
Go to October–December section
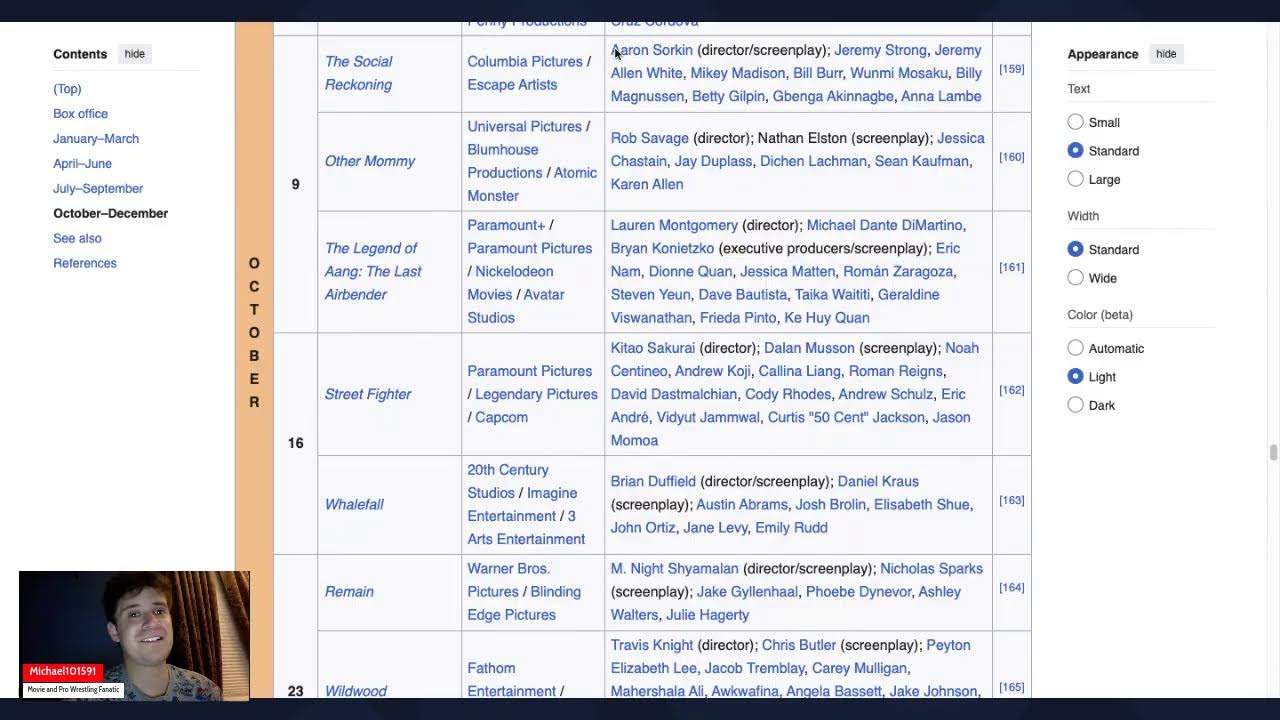(110, 213)
